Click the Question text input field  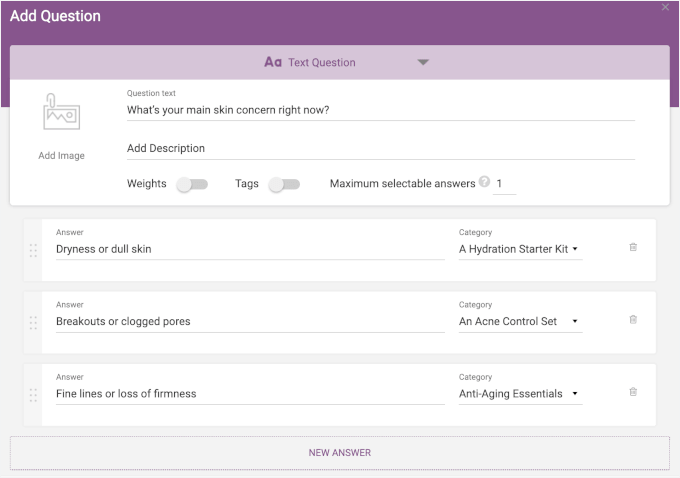pos(380,110)
